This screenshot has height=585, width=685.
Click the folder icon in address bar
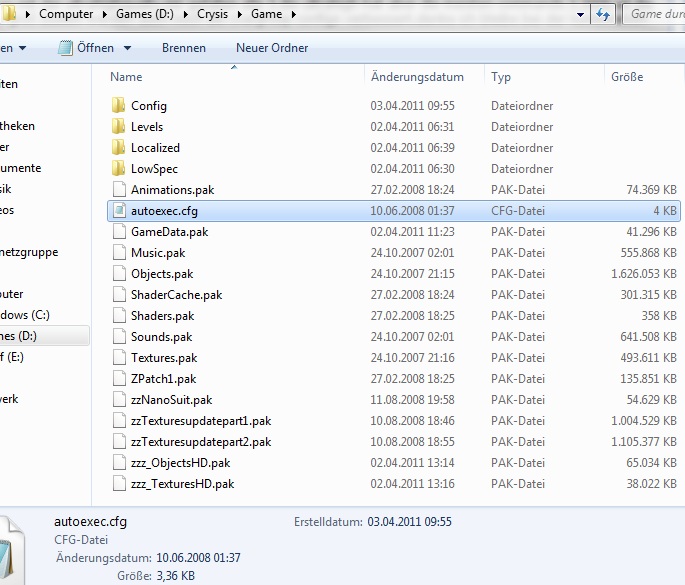[8, 14]
